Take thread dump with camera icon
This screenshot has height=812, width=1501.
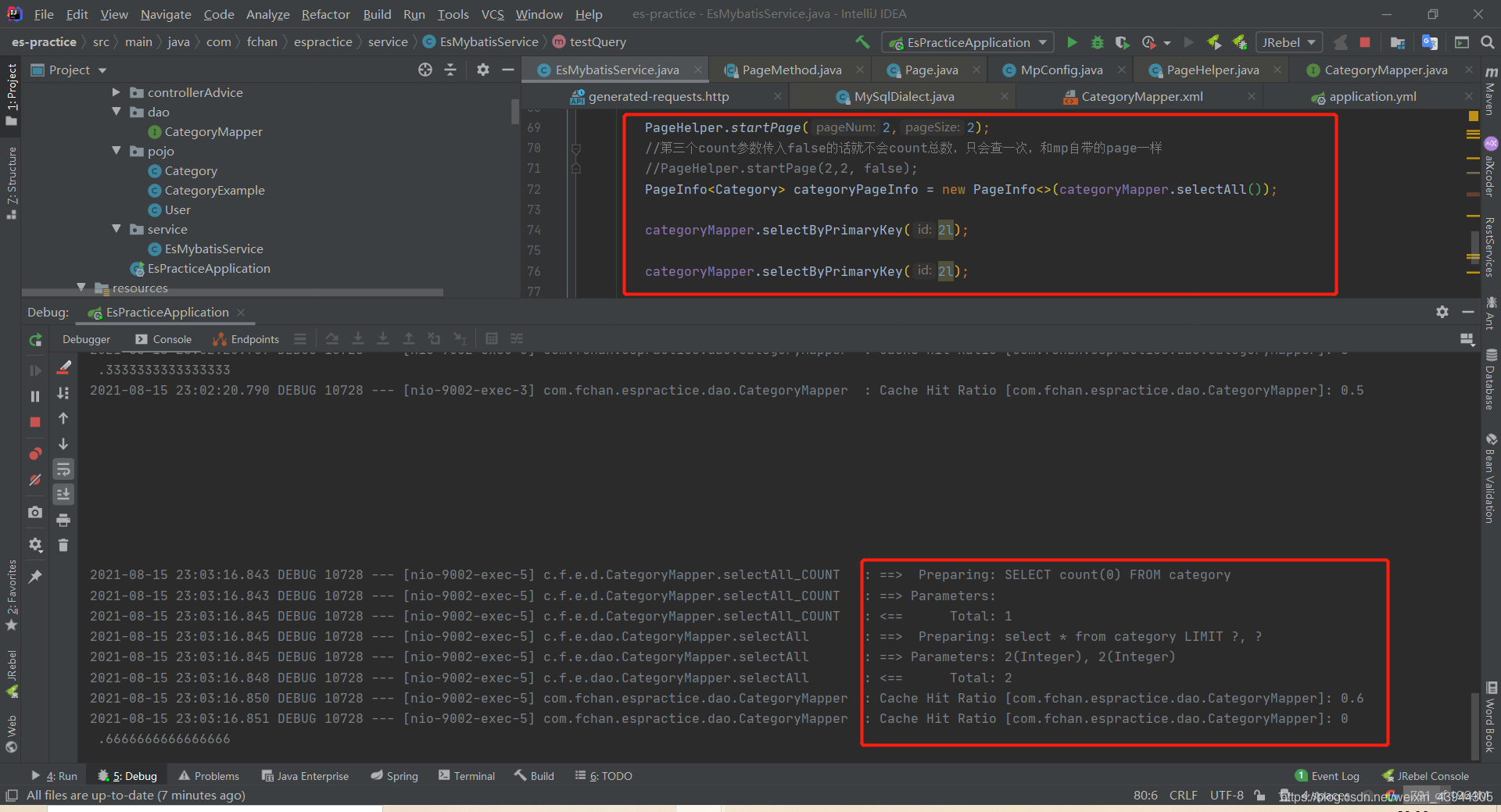coord(35,512)
